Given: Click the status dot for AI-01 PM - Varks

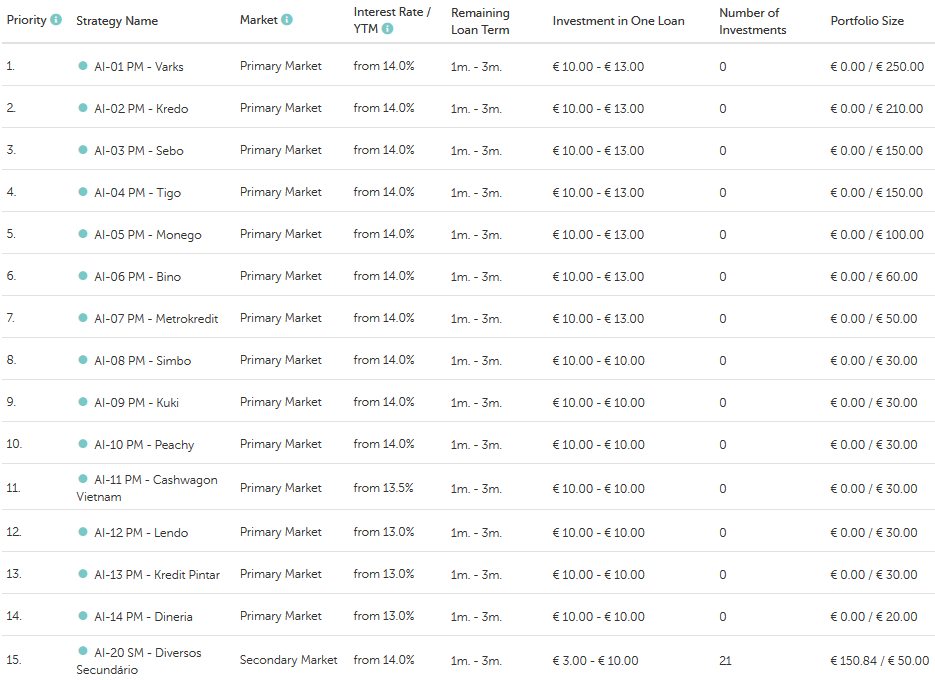Looking at the screenshot, I should [83, 66].
